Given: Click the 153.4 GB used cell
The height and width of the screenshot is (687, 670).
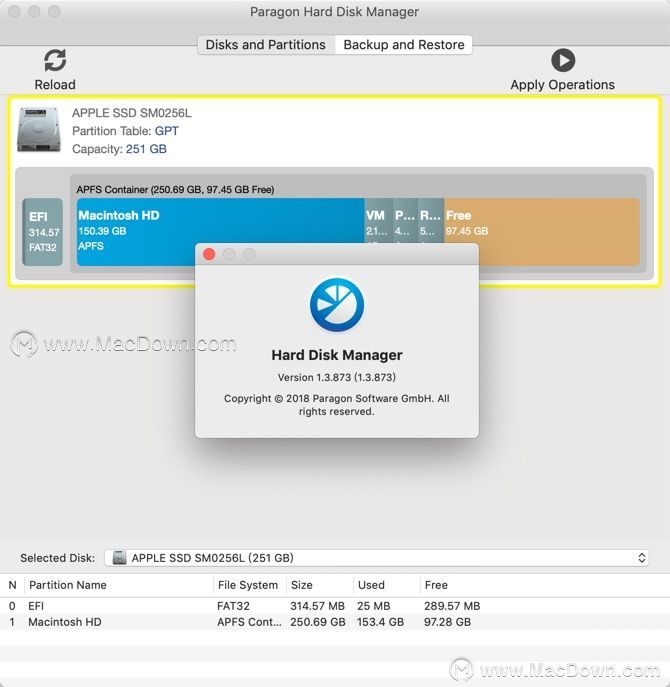Looking at the screenshot, I should point(380,622).
